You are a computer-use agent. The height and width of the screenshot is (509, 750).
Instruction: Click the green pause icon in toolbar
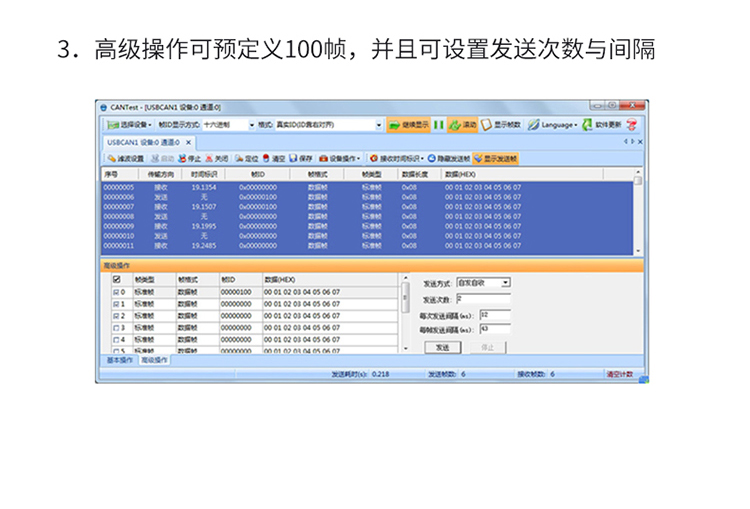438,125
